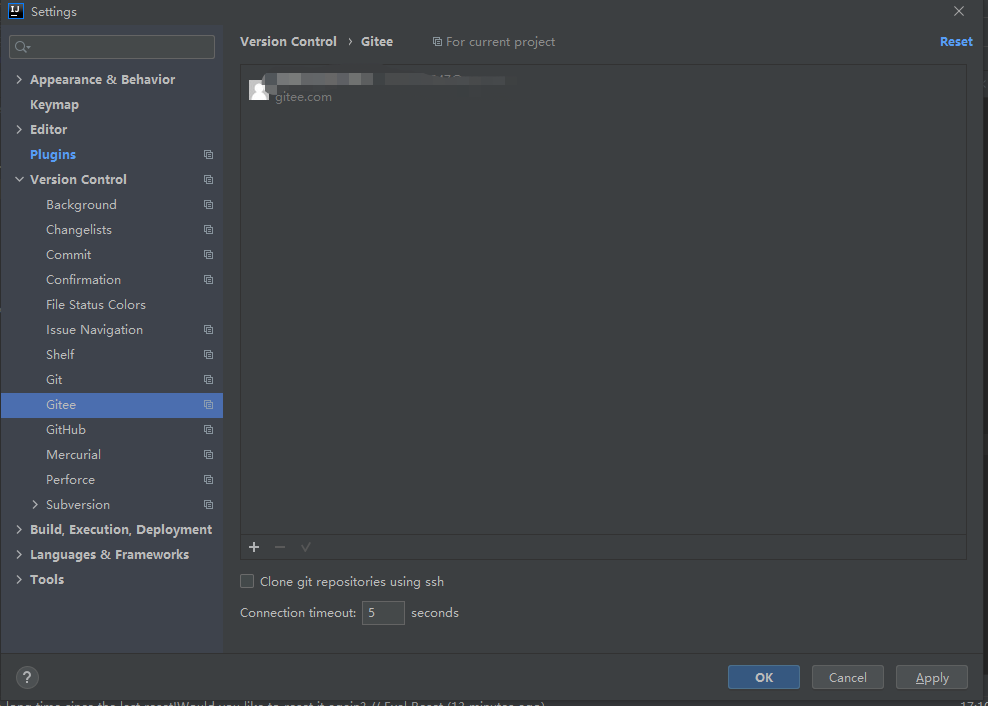Expand Build, Execution, Deployment section
This screenshot has height=706, width=988.
click(x=19, y=530)
